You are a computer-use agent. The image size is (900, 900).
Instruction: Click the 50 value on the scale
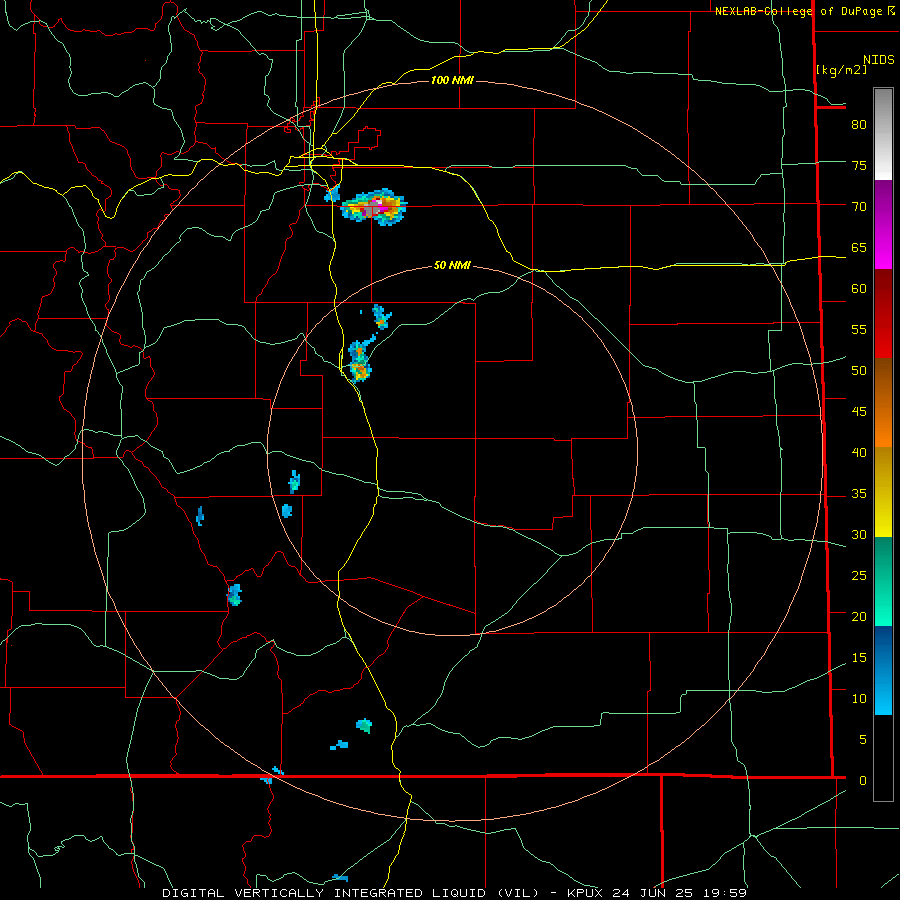coord(859,370)
